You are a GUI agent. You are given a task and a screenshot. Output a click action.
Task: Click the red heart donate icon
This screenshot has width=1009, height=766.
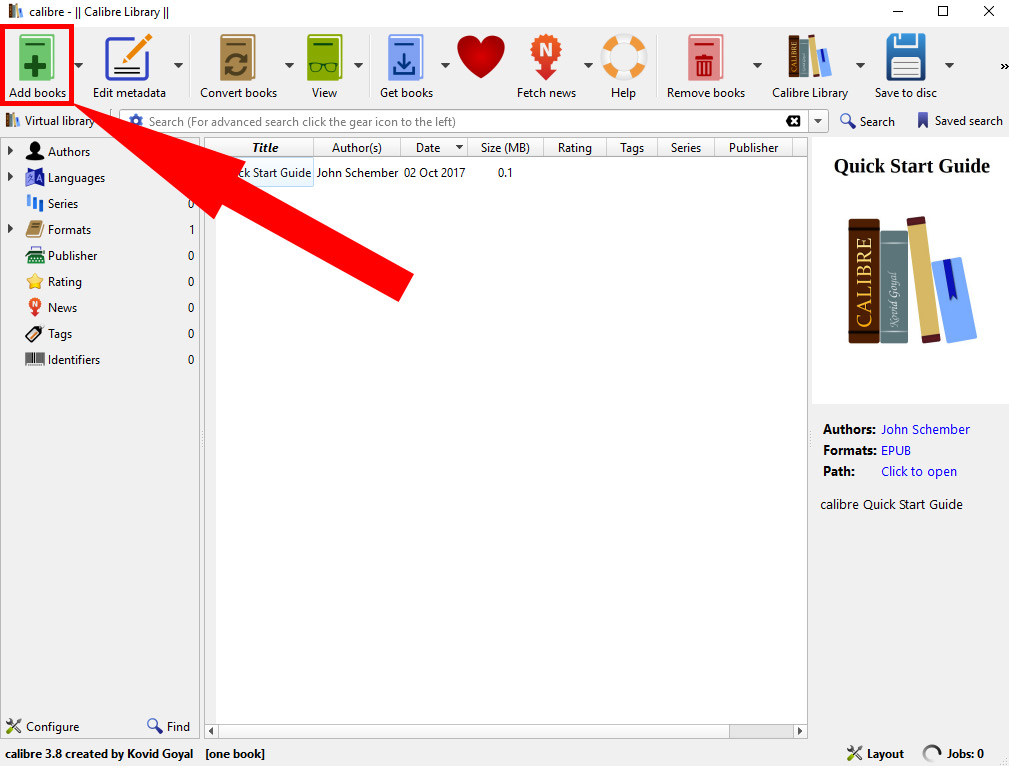click(481, 57)
